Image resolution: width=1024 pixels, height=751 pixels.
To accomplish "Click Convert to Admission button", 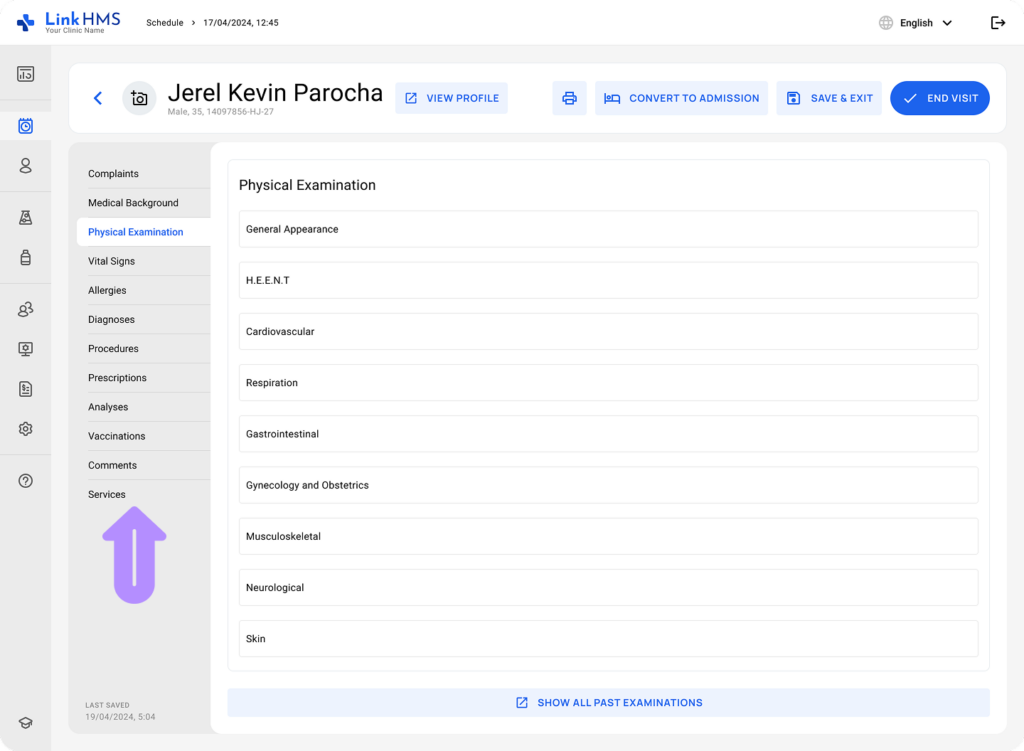I will 681,98.
